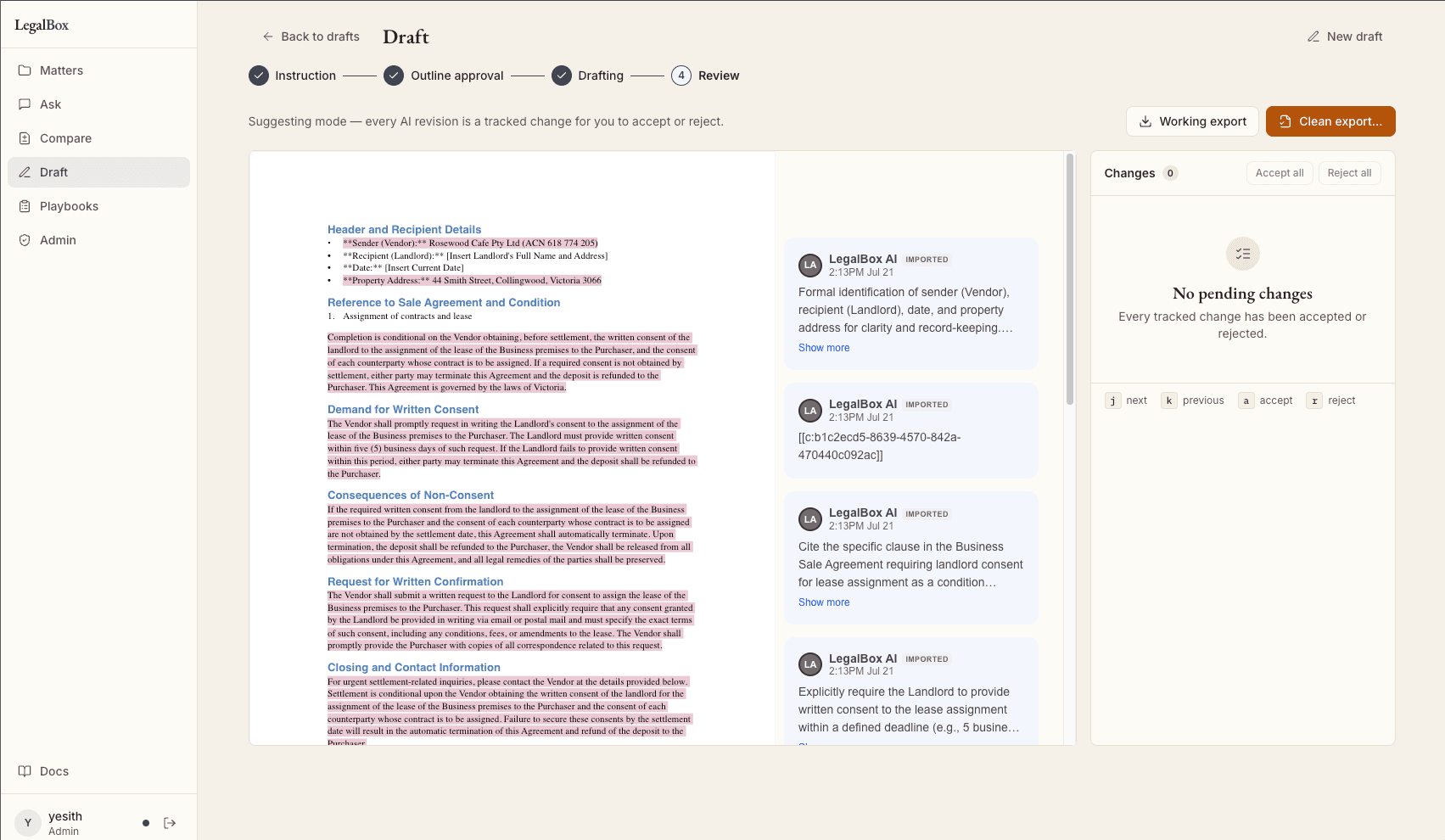Click the Changes count badge
This screenshot has width=1445, height=840.
click(1170, 173)
